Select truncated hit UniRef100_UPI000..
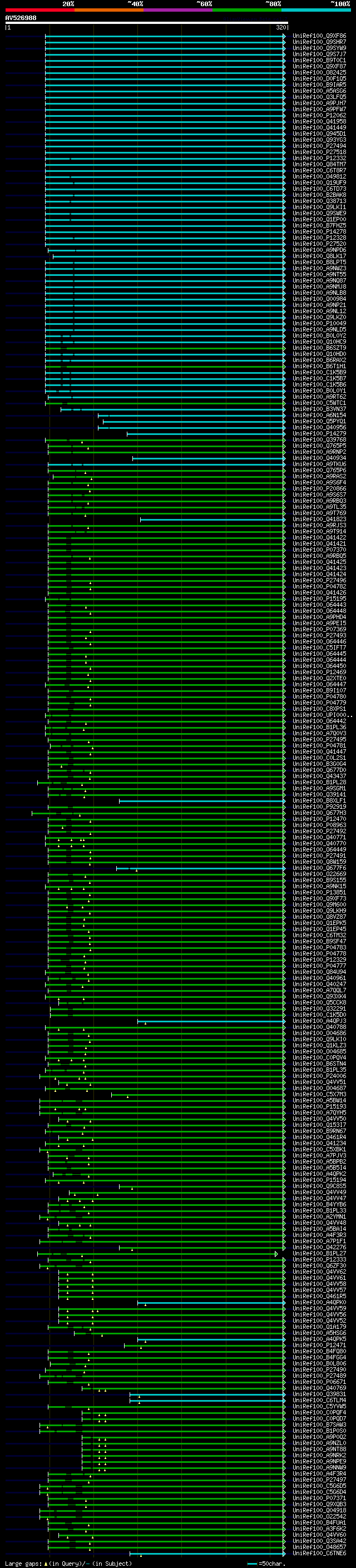356x1568 pixels. pos(322,715)
